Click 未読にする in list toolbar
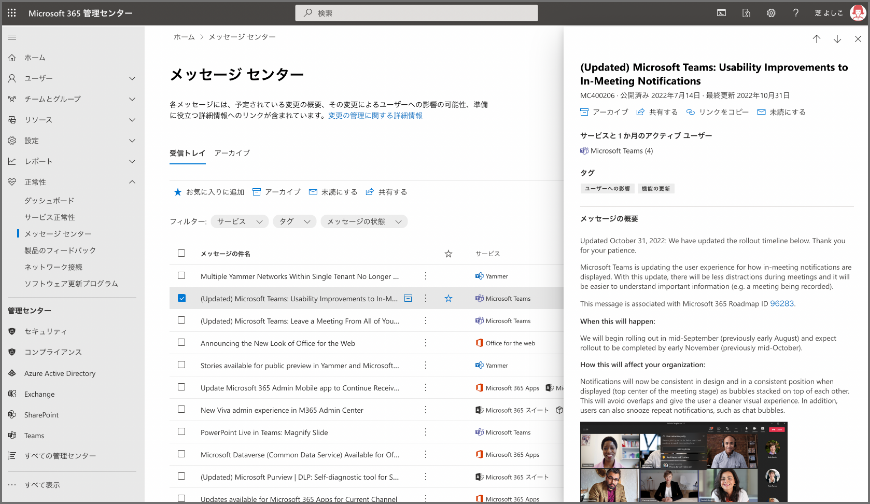The image size is (870, 504). [x=333, y=192]
